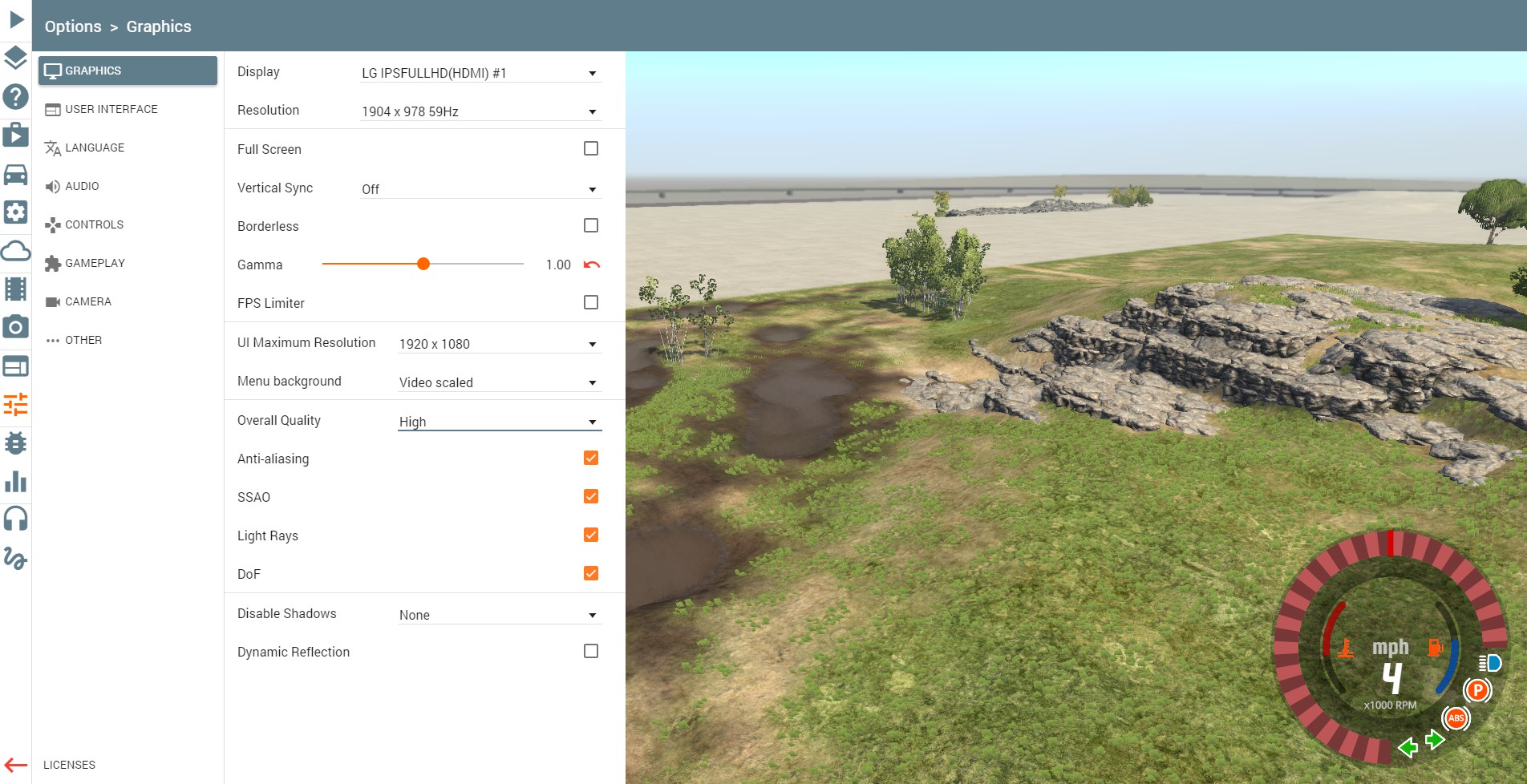Enable the Full Screen checkbox
Image resolution: width=1527 pixels, height=784 pixels.
(x=591, y=148)
